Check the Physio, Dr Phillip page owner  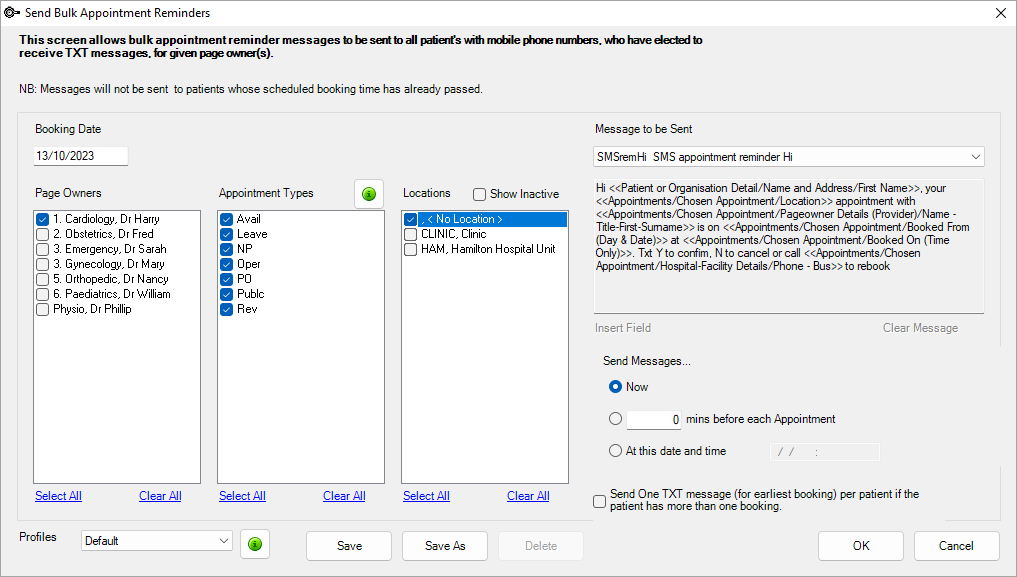43,309
